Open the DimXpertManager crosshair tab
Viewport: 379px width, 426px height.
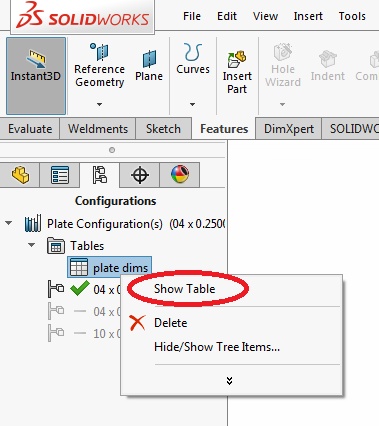pyautogui.click(x=140, y=175)
